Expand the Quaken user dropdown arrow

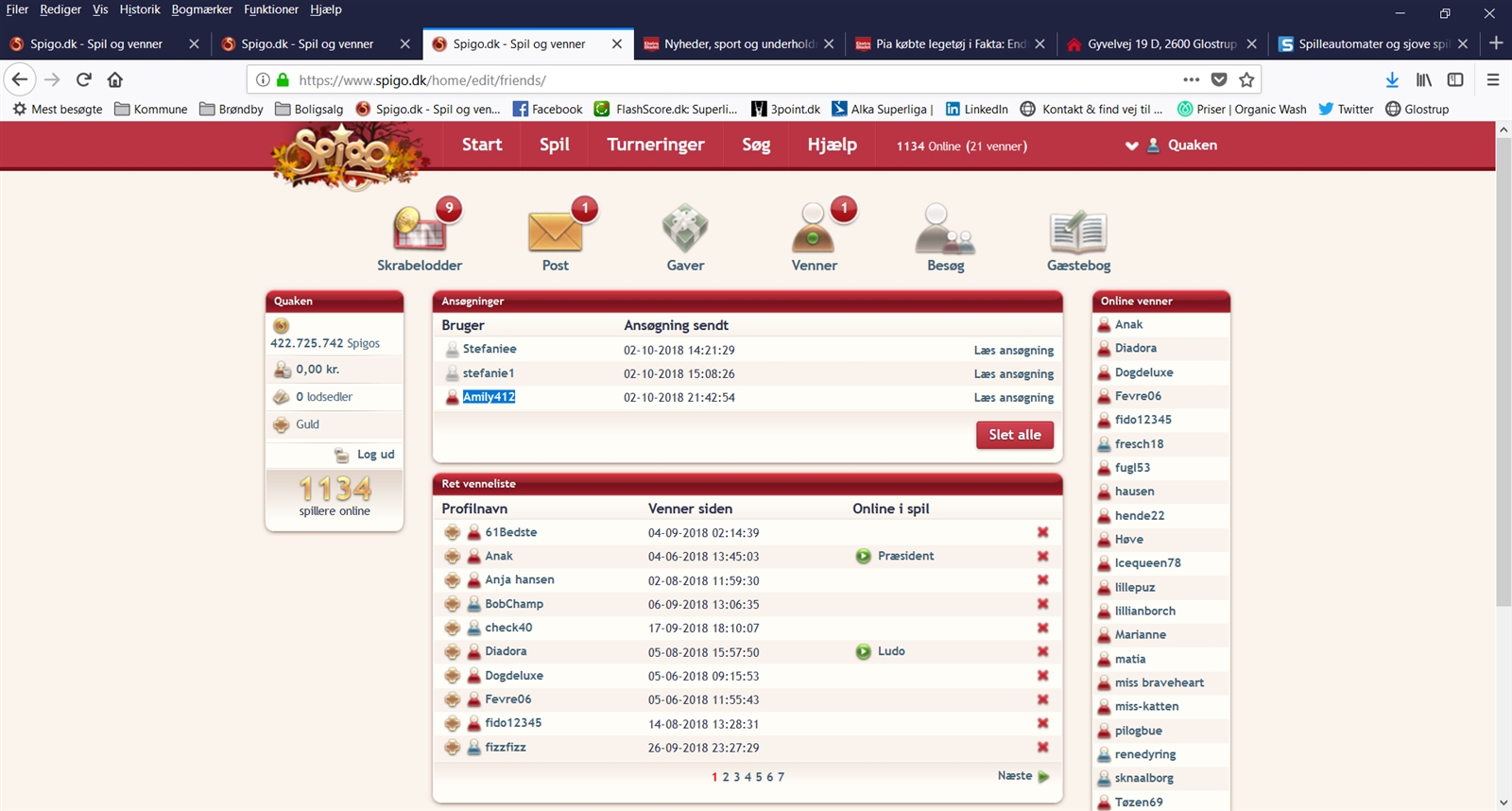[x=1131, y=146]
